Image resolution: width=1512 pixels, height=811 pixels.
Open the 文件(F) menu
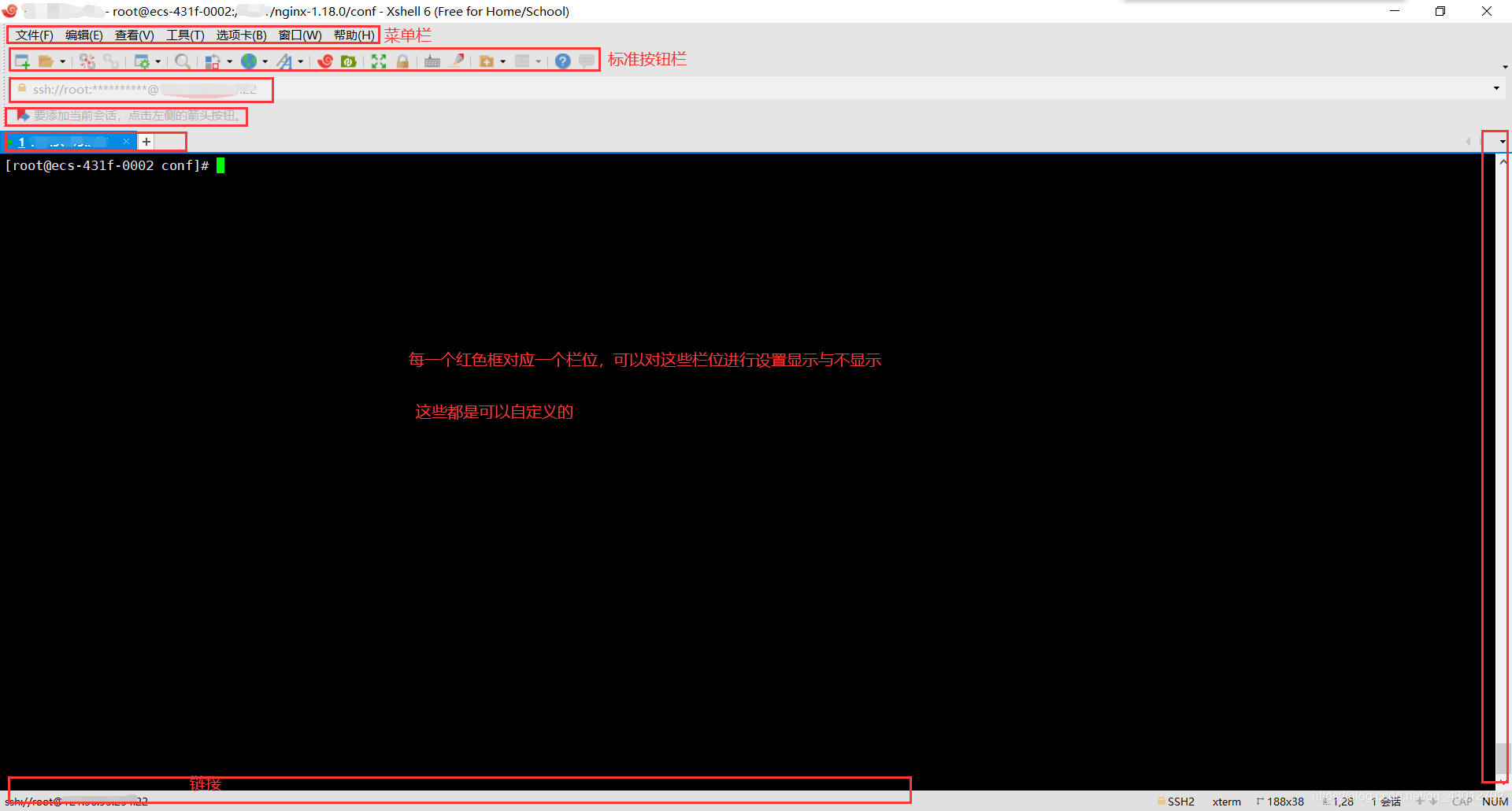tap(35, 35)
